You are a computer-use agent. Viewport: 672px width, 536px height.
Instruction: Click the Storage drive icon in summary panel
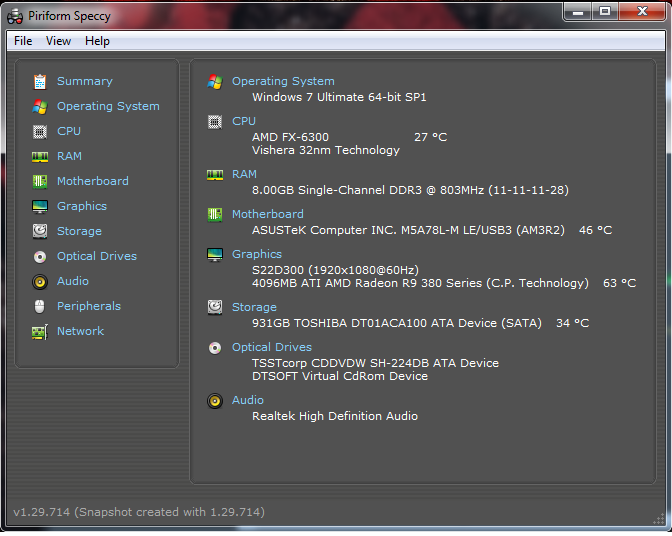(215, 307)
